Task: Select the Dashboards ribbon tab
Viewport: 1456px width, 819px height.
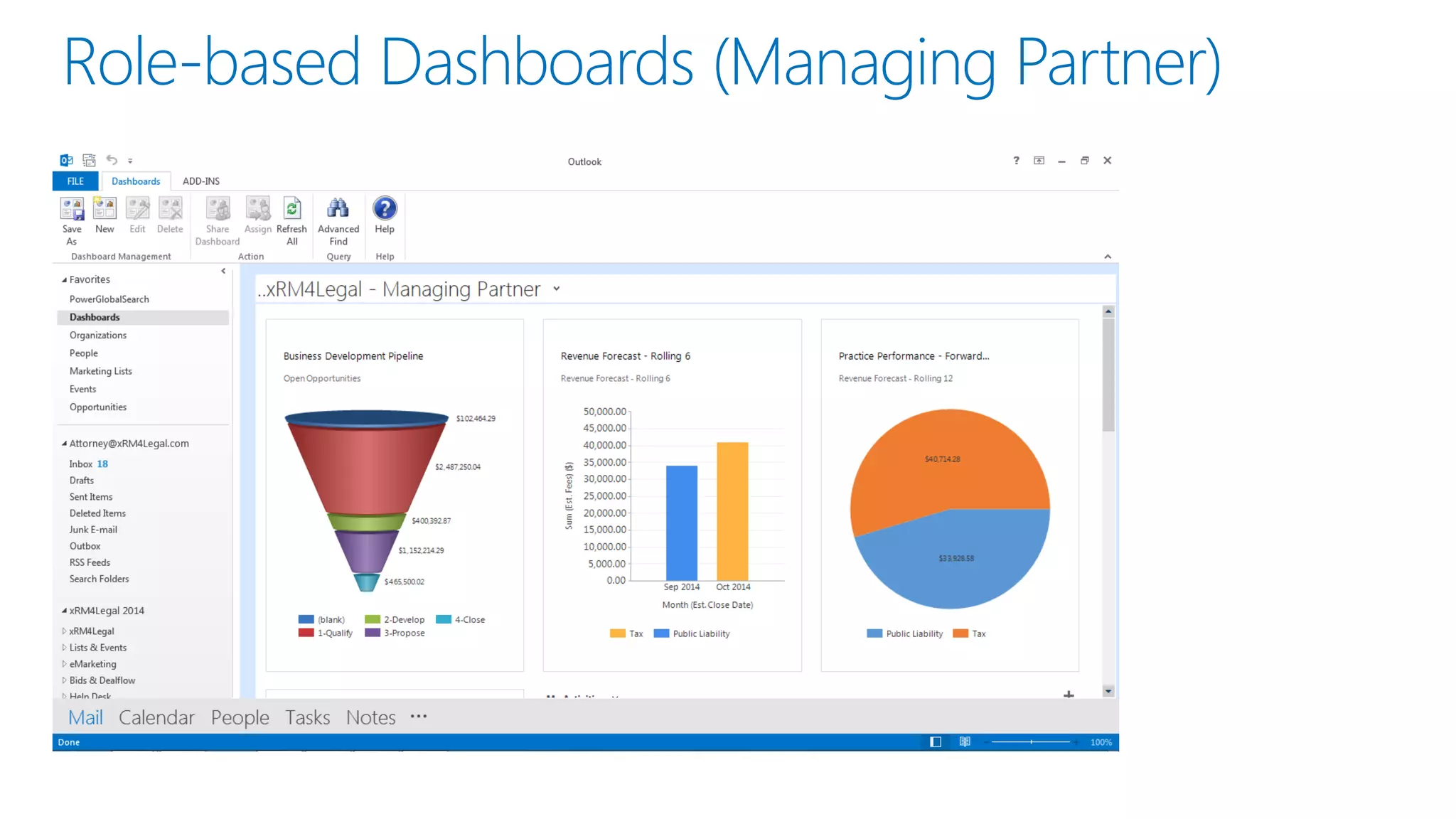Action: coord(136,181)
